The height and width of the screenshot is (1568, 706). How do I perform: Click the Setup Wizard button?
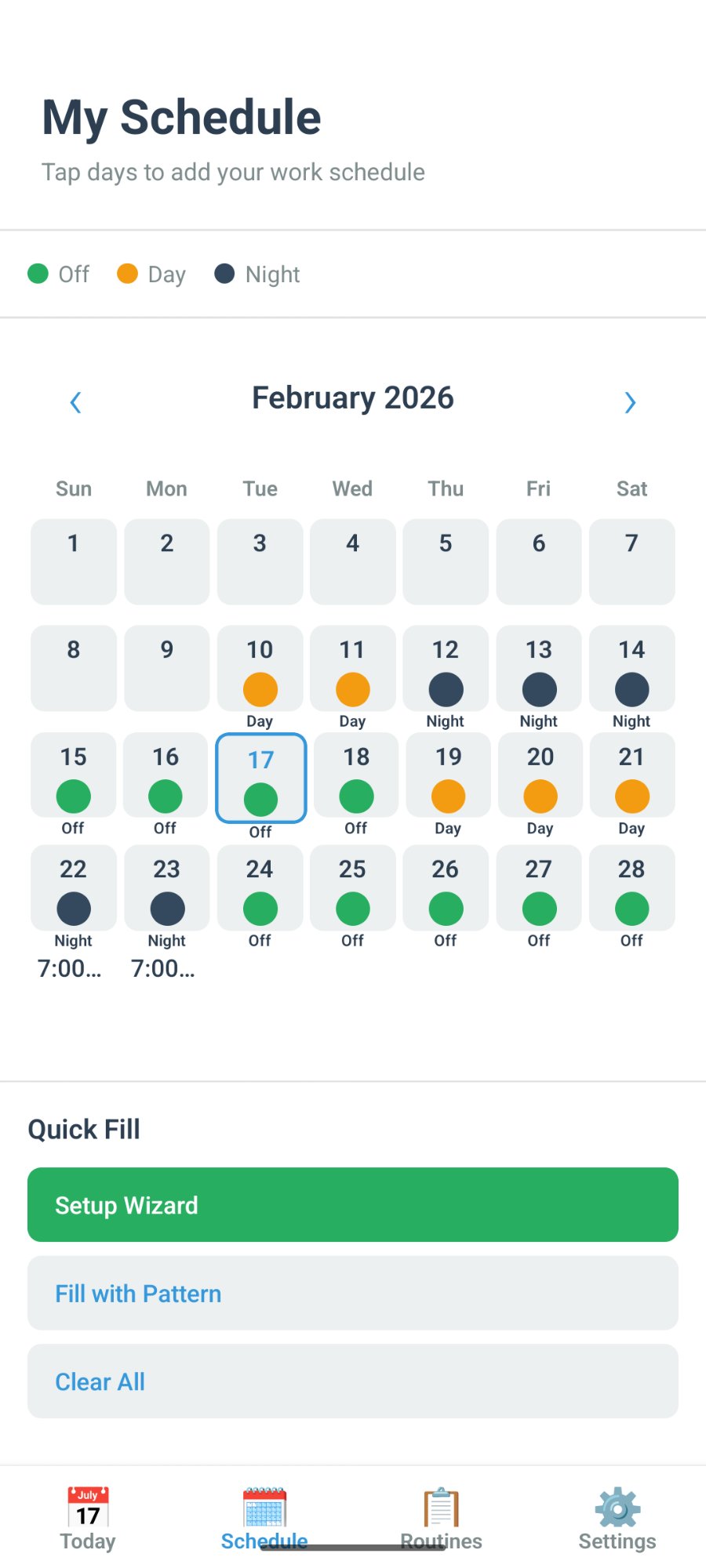(x=353, y=1204)
